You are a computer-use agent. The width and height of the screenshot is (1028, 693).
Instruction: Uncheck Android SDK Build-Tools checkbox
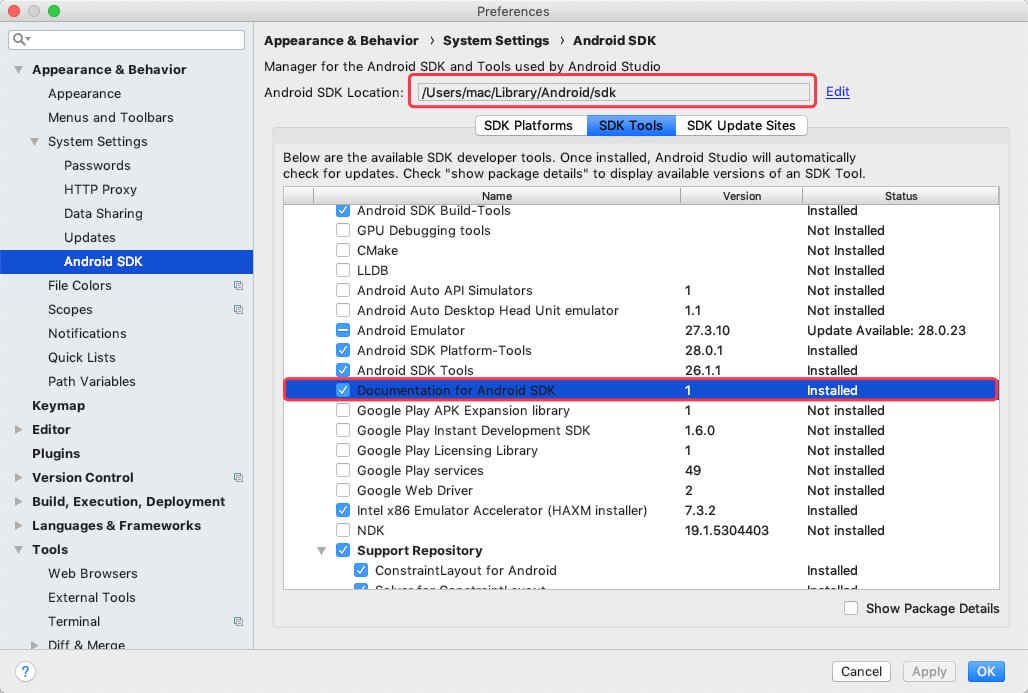(342, 210)
